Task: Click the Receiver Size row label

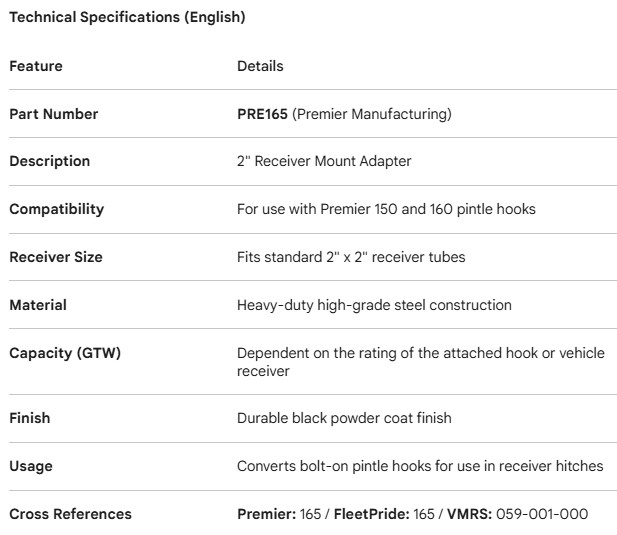Action: [56, 257]
